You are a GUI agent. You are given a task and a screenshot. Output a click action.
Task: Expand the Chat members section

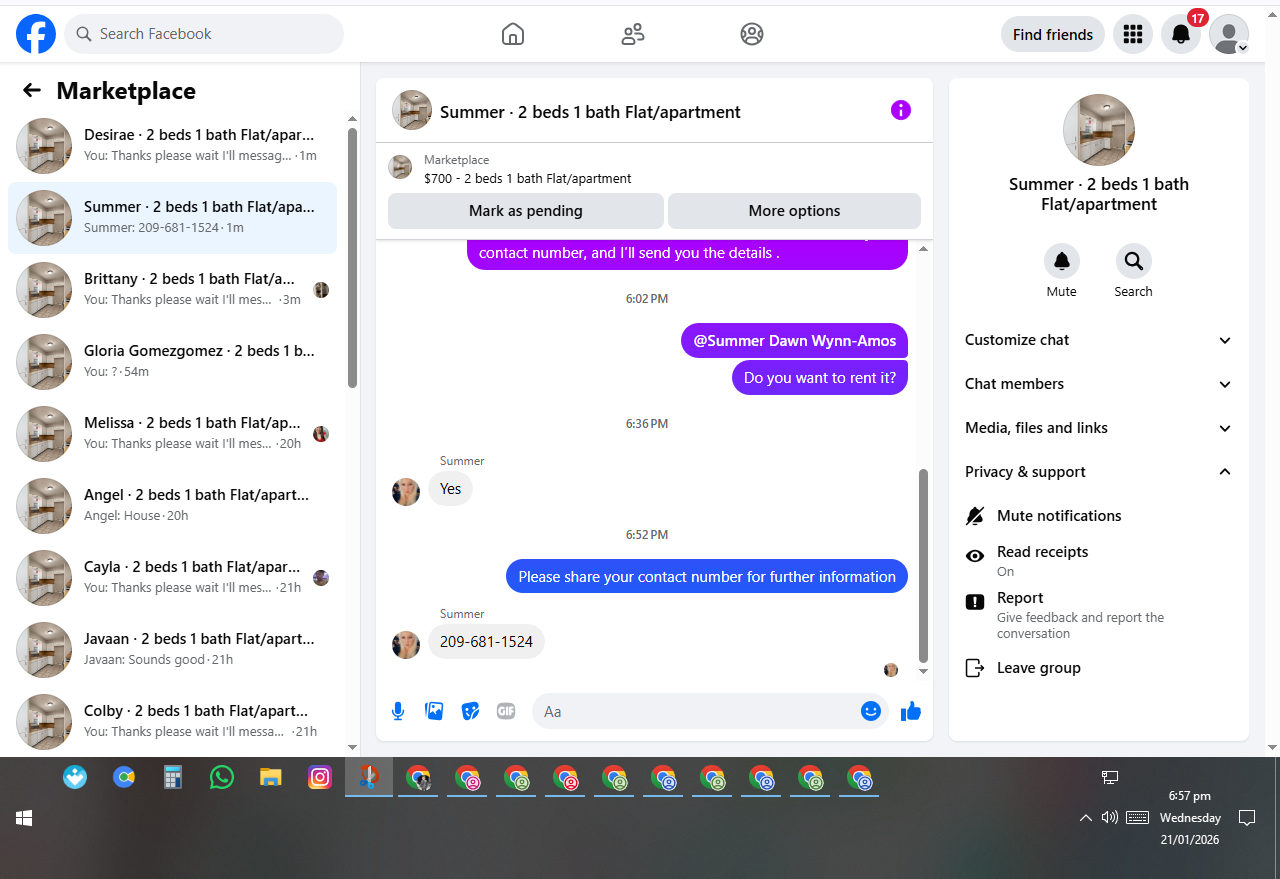point(1099,384)
